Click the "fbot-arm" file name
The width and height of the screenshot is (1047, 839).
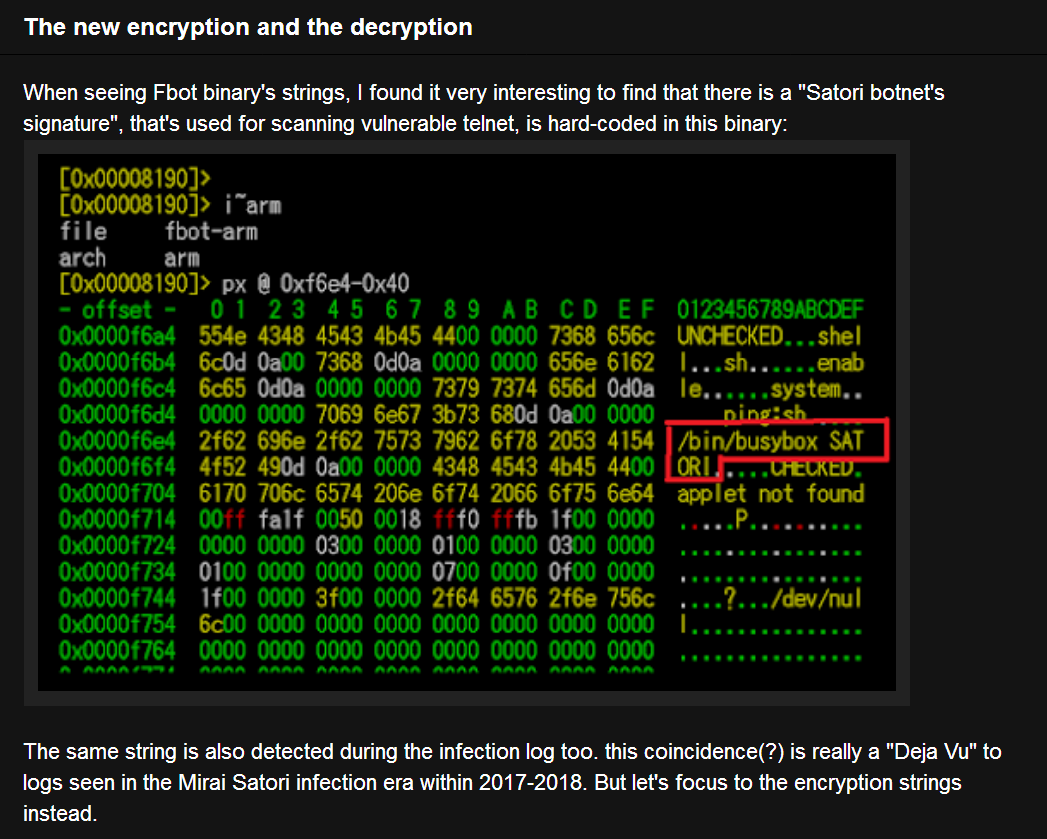point(210,231)
